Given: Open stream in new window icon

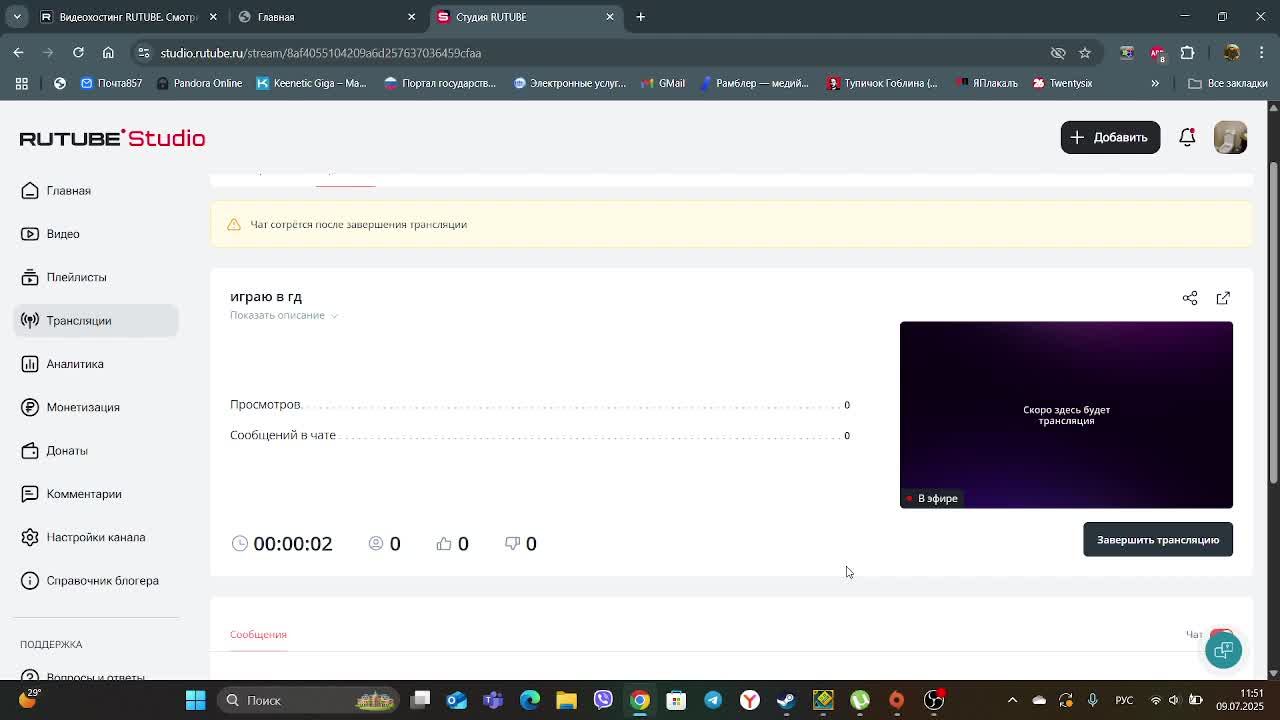Looking at the screenshot, I should [1223, 298].
